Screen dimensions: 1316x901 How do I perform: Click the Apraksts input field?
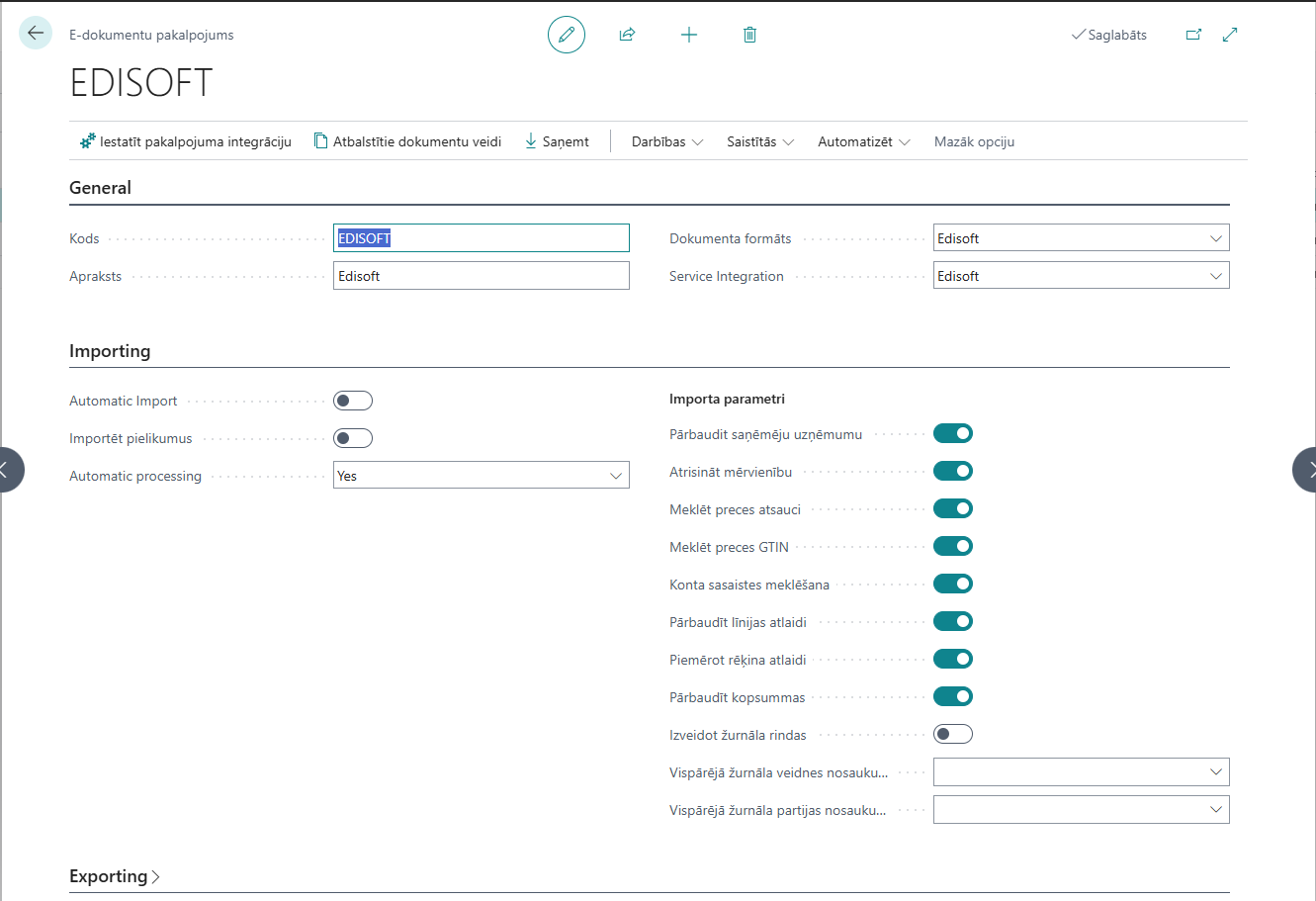click(482, 276)
